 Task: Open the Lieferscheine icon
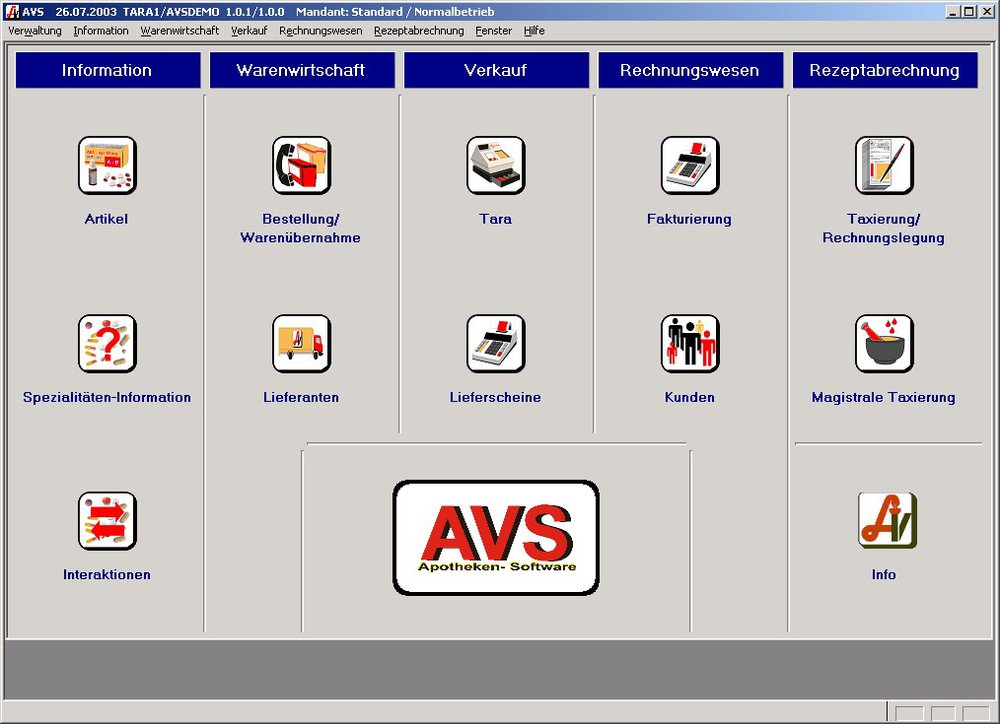[x=495, y=343]
